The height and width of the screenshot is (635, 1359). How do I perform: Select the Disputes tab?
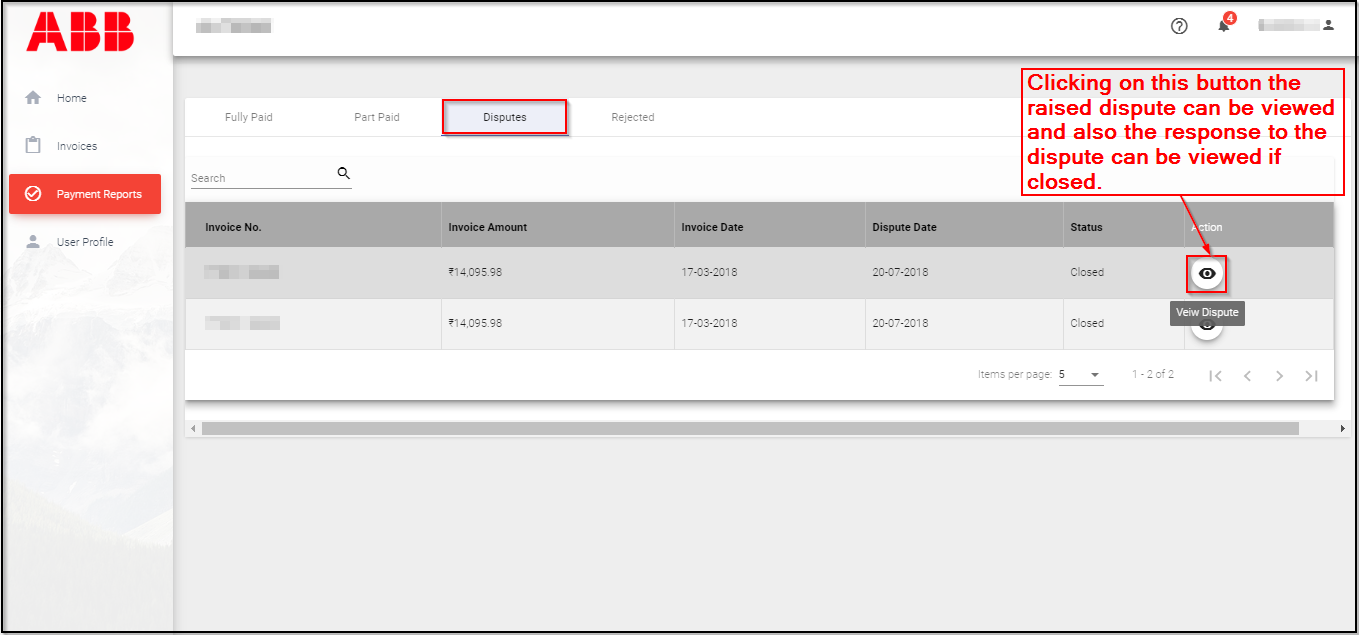(x=505, y=117)
